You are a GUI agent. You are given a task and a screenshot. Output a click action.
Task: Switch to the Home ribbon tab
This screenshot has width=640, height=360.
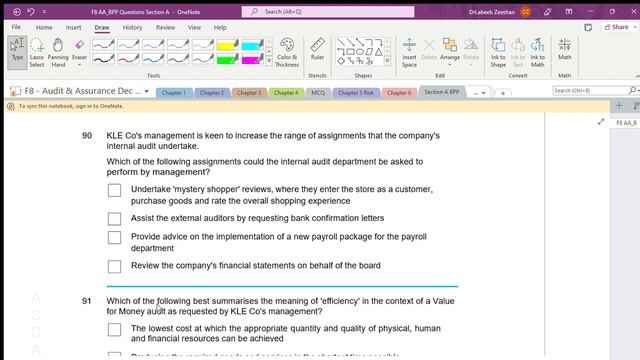[x=44, y=27]
